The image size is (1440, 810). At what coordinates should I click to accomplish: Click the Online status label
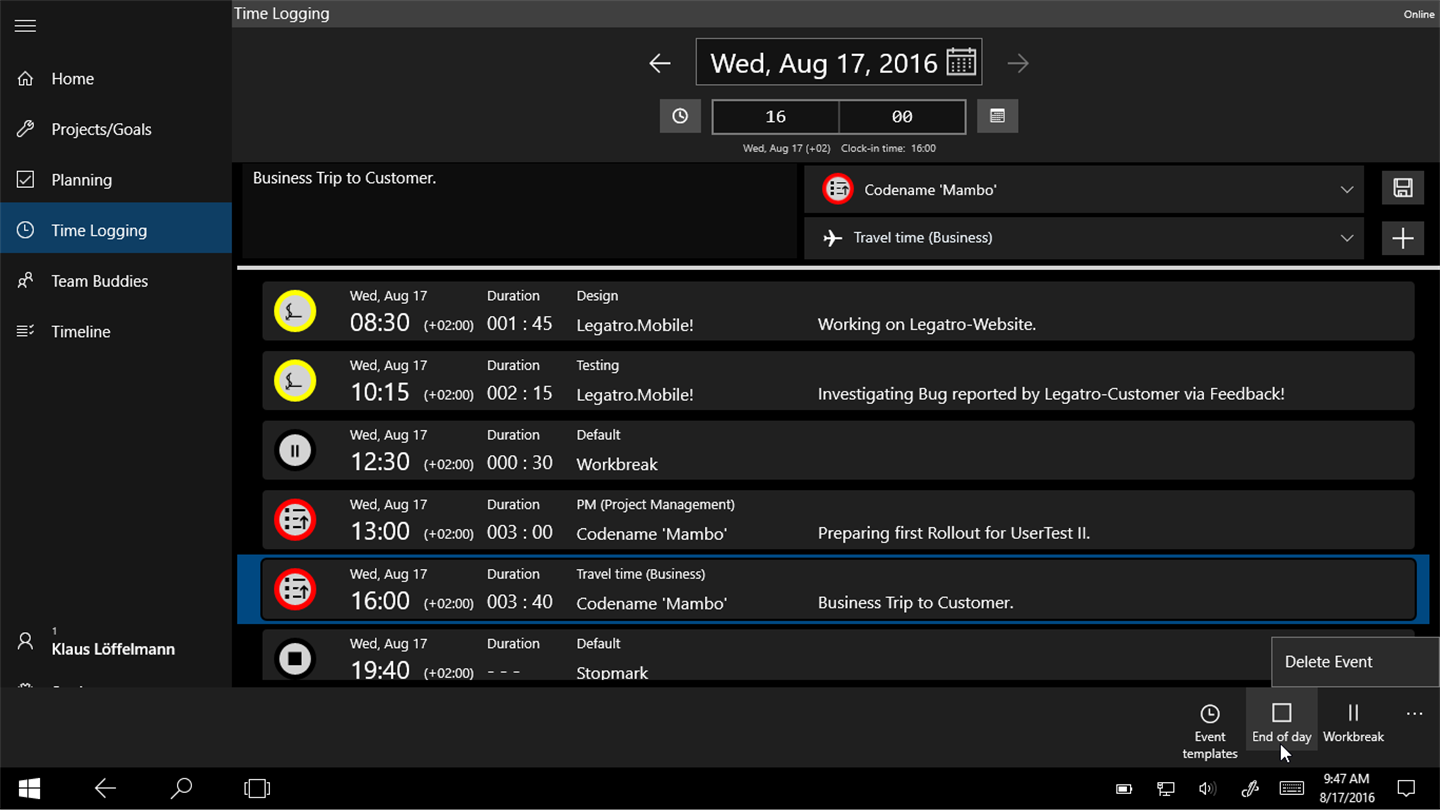click(x=1418, y=14)
